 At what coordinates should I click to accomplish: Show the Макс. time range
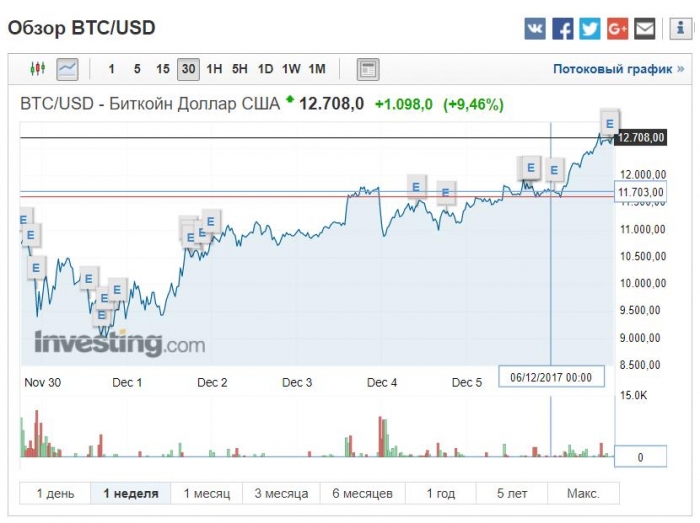pos(583,493)
